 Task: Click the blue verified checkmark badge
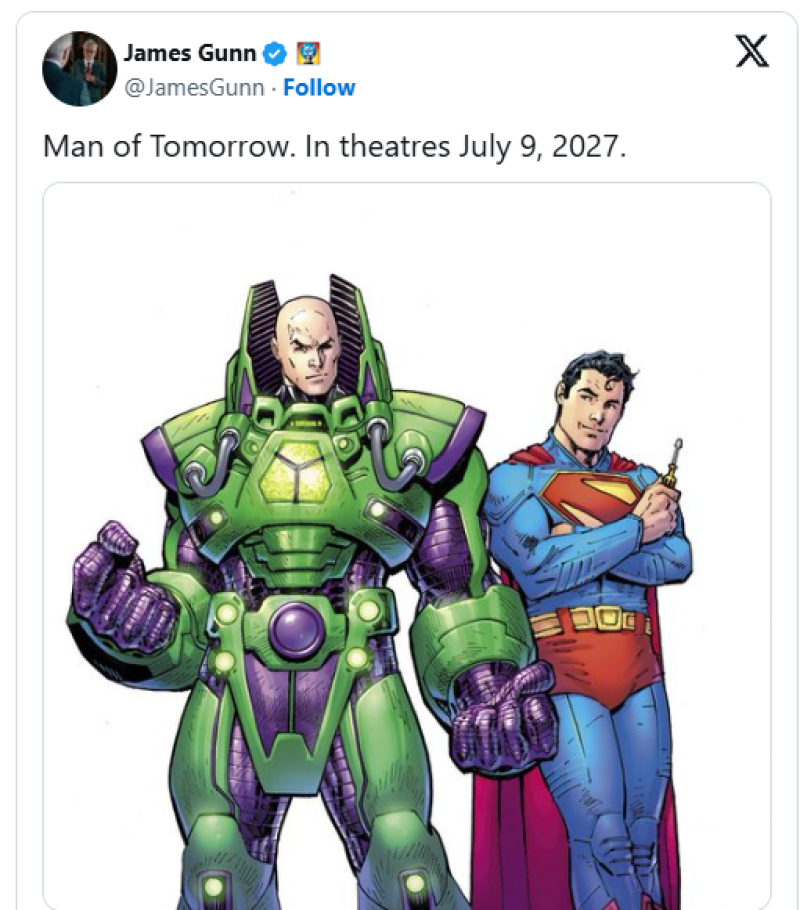(274, 53)
